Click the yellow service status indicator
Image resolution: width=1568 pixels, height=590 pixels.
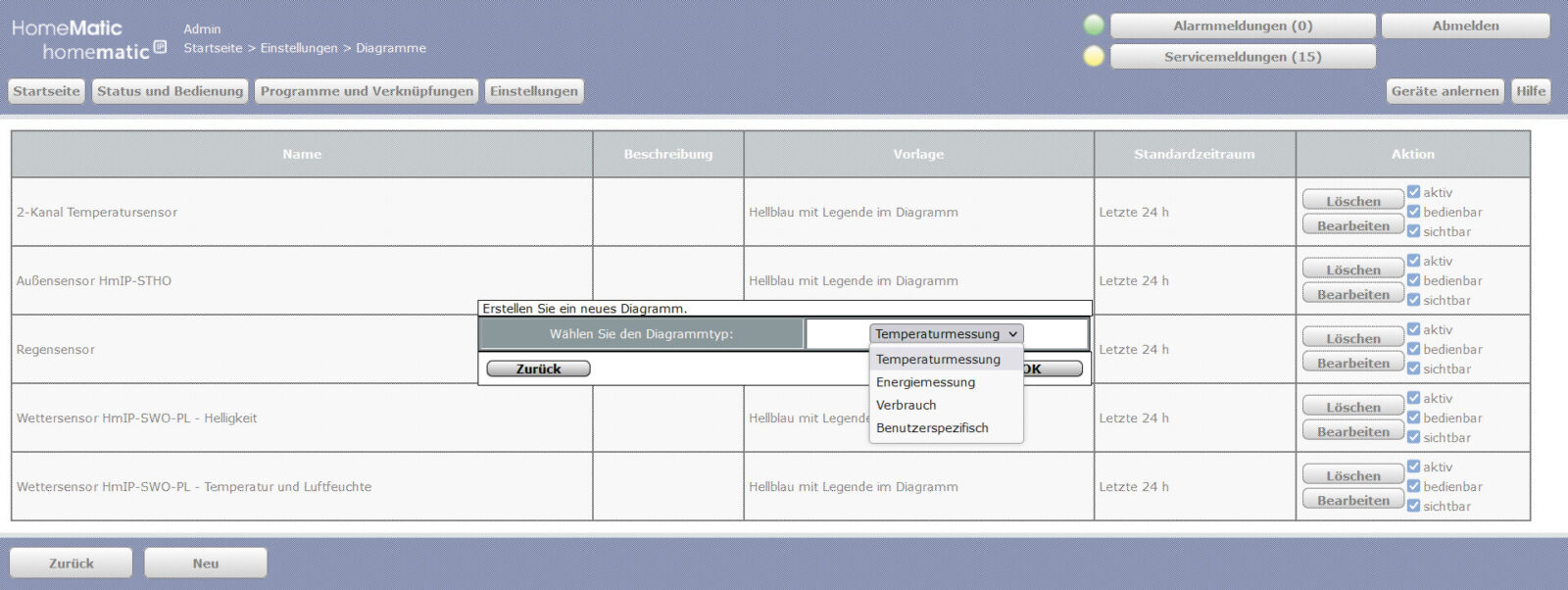[x=1094, y=56]
